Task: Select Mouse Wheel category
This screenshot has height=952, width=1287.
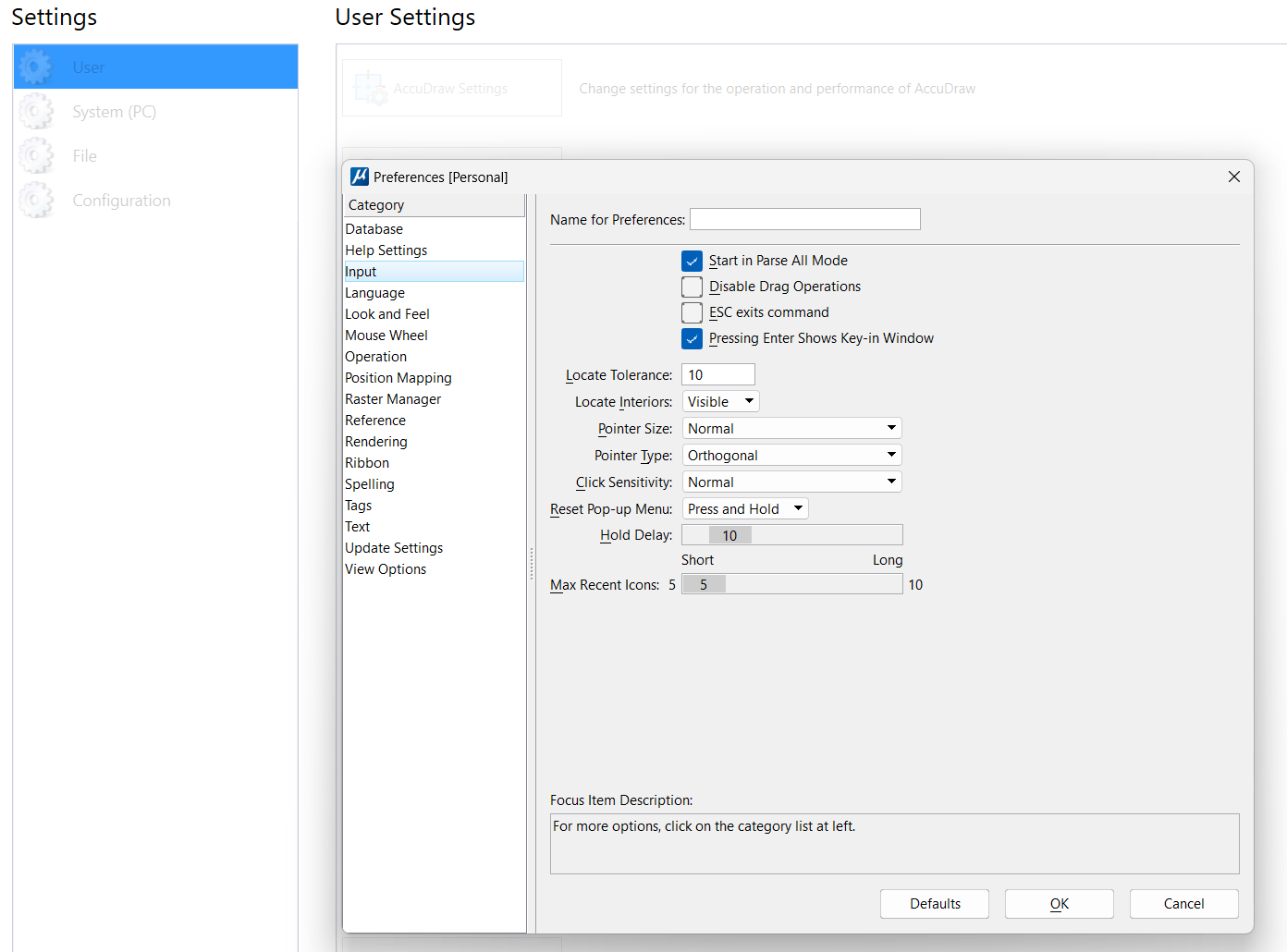Action: 434,336
